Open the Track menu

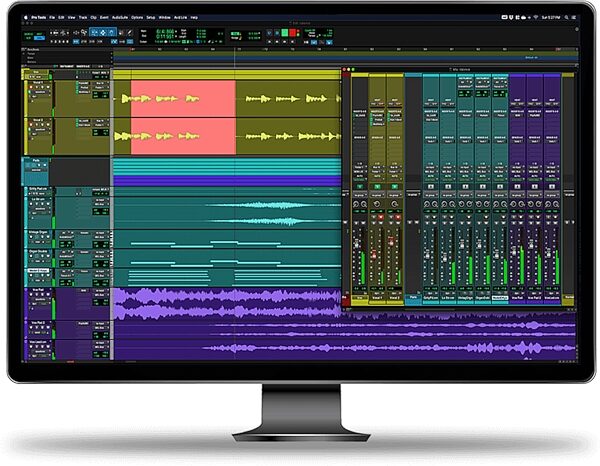(x=83, y=17)
